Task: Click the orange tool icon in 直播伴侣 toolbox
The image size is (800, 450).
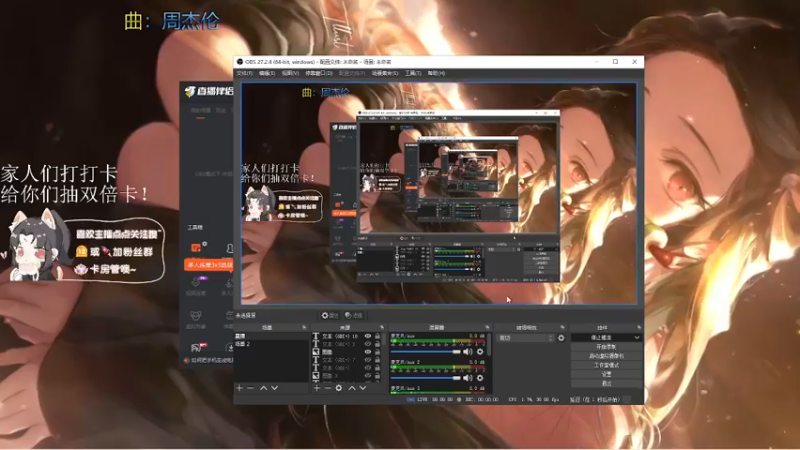Action: point(196,247)
